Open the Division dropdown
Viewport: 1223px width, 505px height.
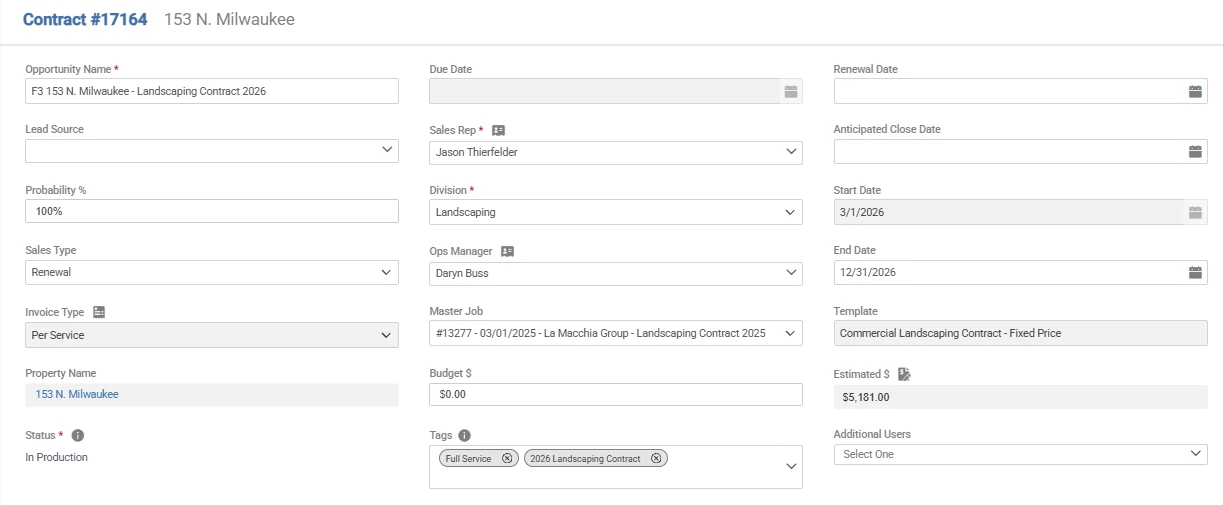tap(791, 212)
